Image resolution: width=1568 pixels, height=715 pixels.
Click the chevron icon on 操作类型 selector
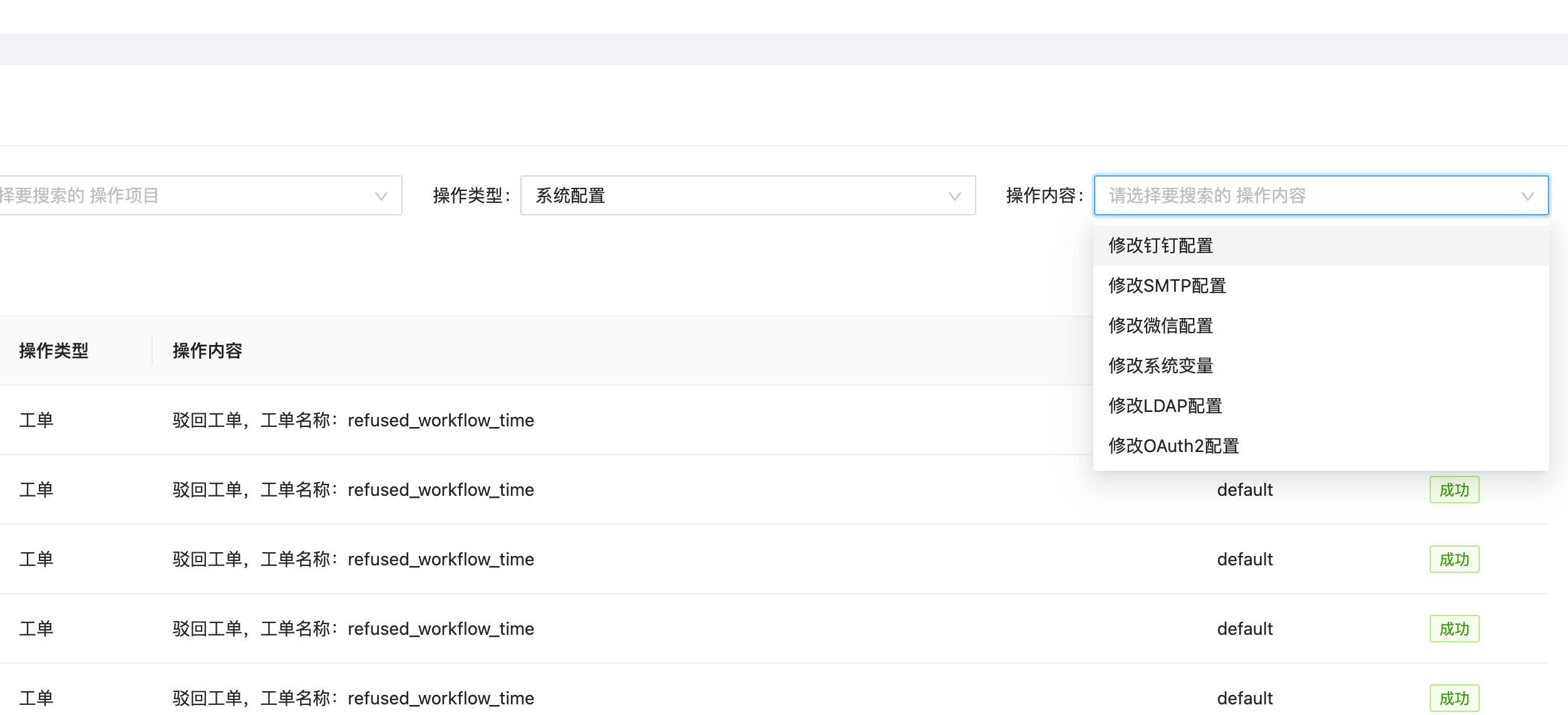pos(953,195)
